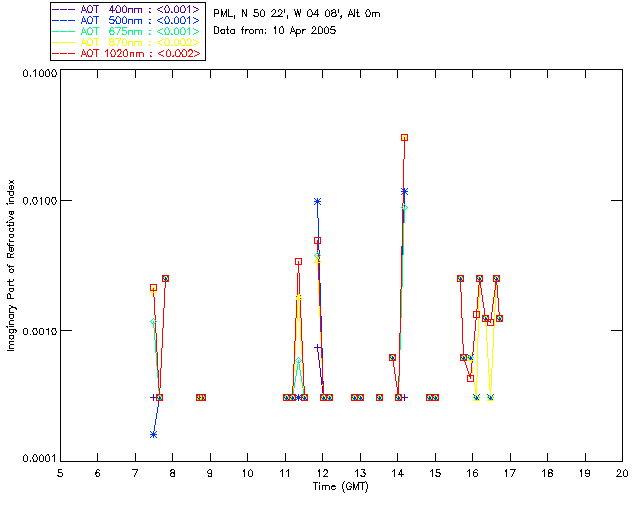The width and height of the screenshot is (640, 512).
Task: Click the blue dashed line sample in legend
Action: coord(64,20)
